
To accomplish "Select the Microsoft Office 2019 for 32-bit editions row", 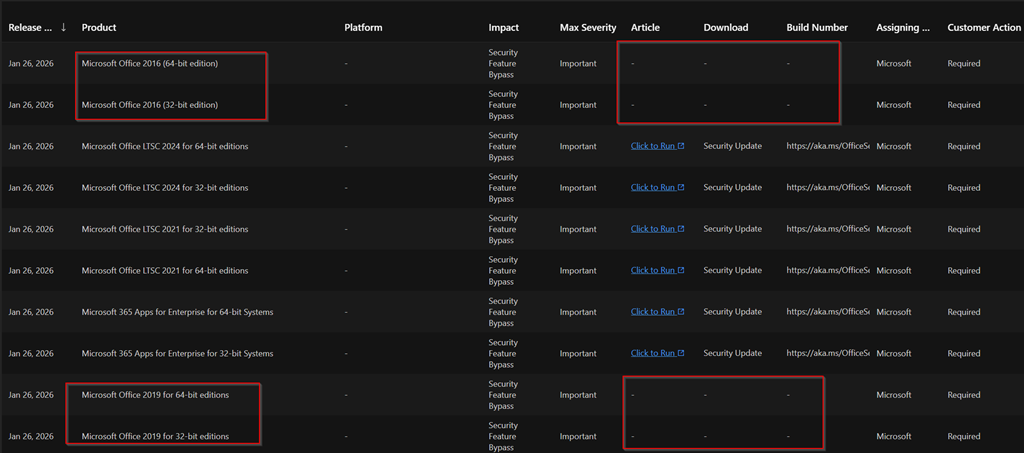I will pyautogui.click(x=155, y=437).
